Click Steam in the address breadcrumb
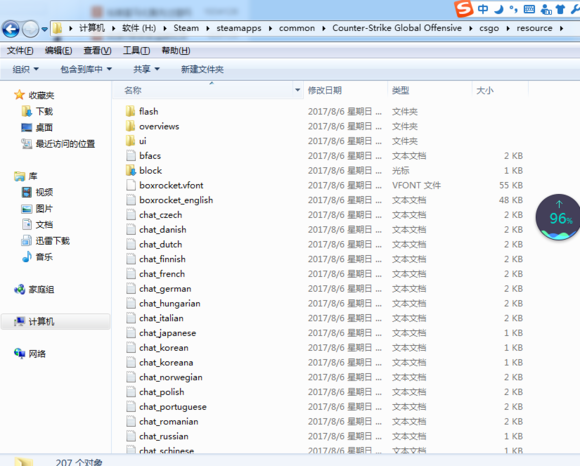The image size is (580, 466). point(186,28)
